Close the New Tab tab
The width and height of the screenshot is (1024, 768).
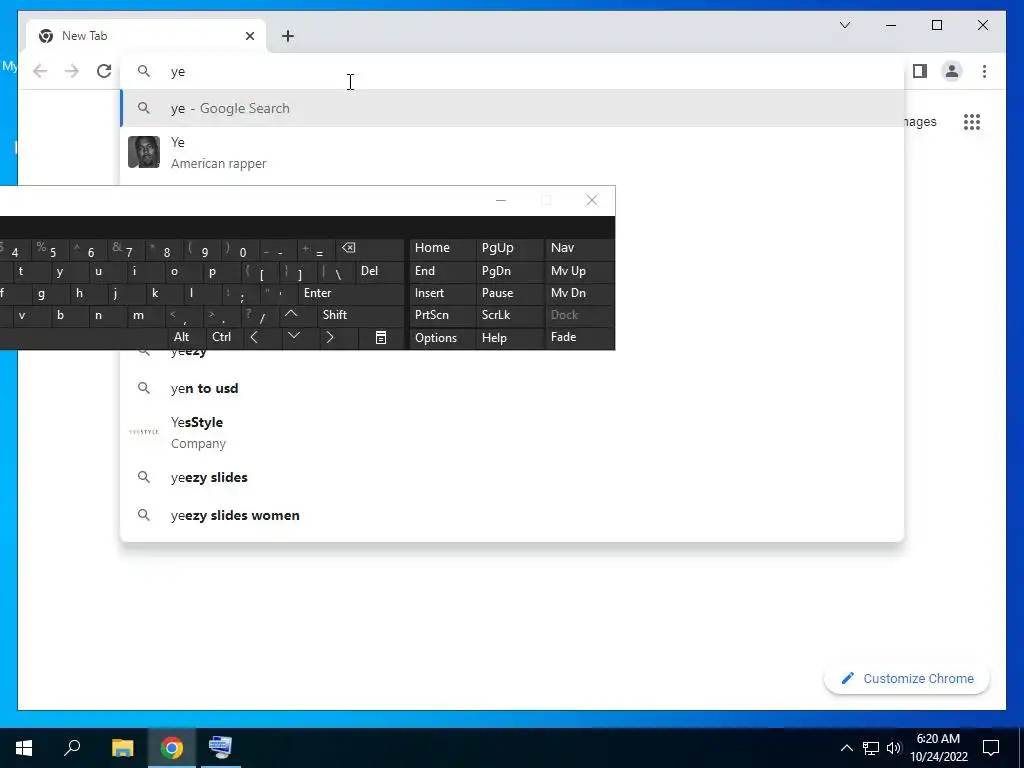click(249, 36)
